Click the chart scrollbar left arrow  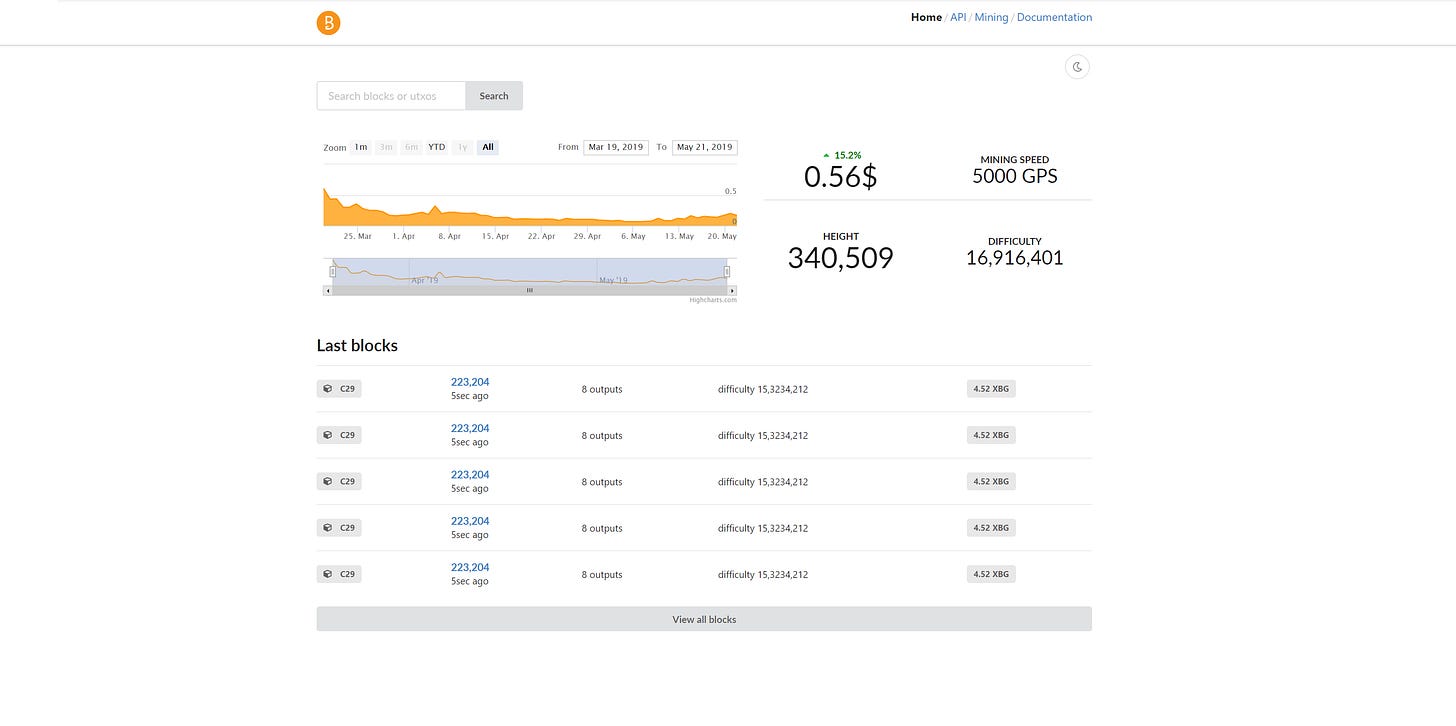point(327,290)
